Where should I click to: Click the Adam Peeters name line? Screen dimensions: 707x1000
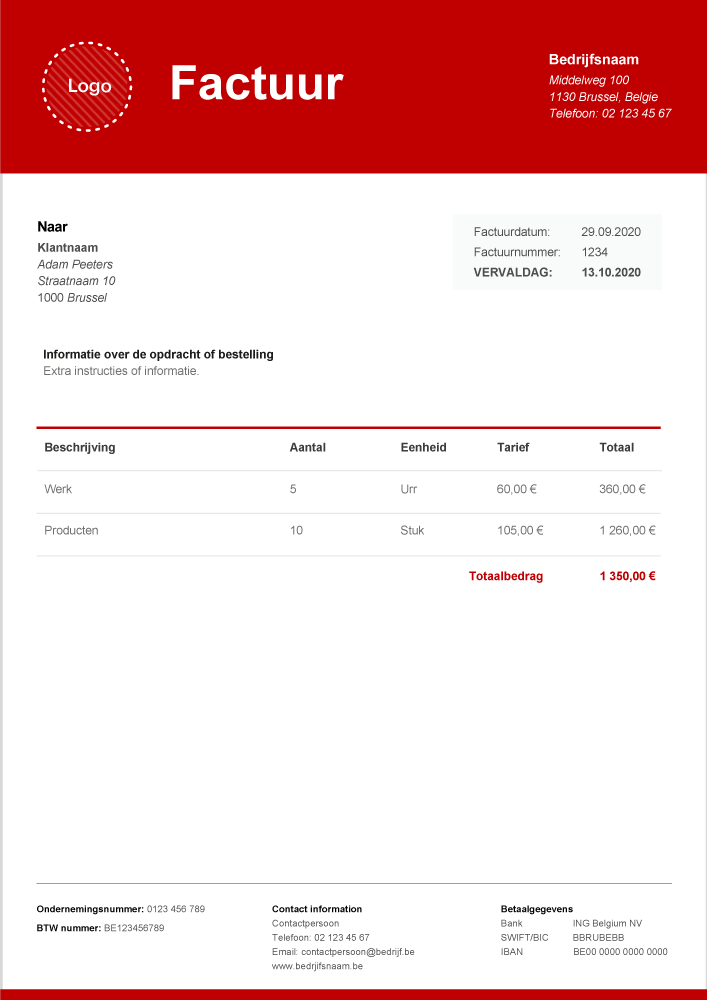pyautogui.click(x=75, y=265)
